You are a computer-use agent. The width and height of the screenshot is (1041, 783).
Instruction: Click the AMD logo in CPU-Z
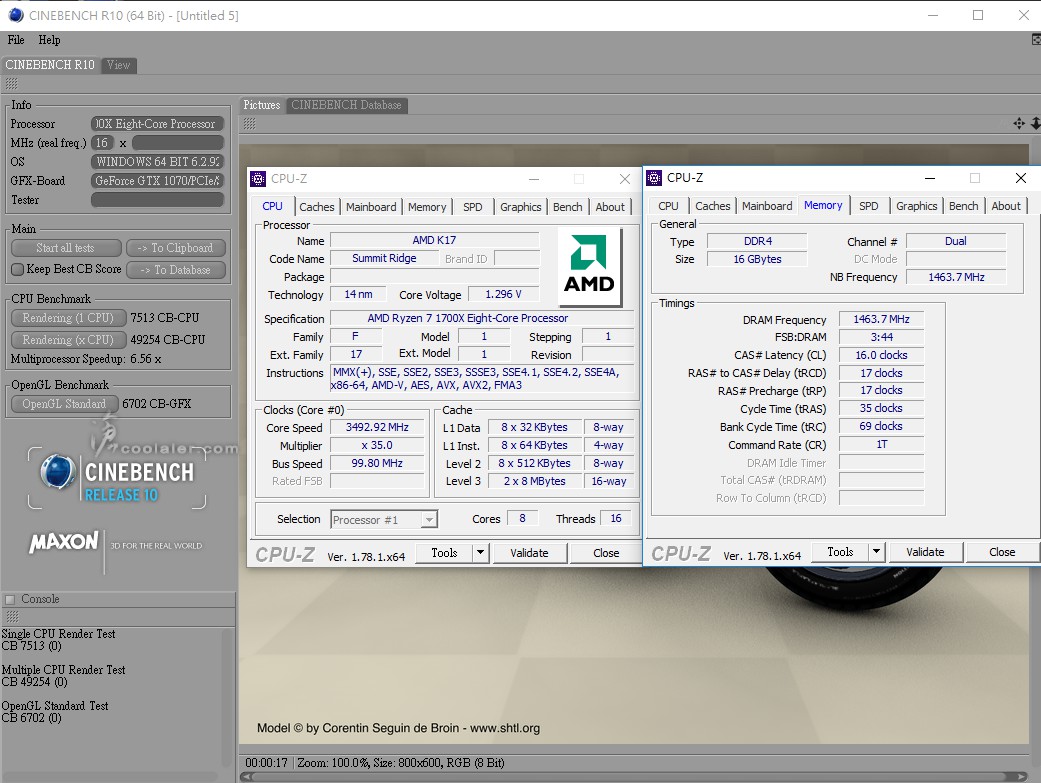(590, 267)
